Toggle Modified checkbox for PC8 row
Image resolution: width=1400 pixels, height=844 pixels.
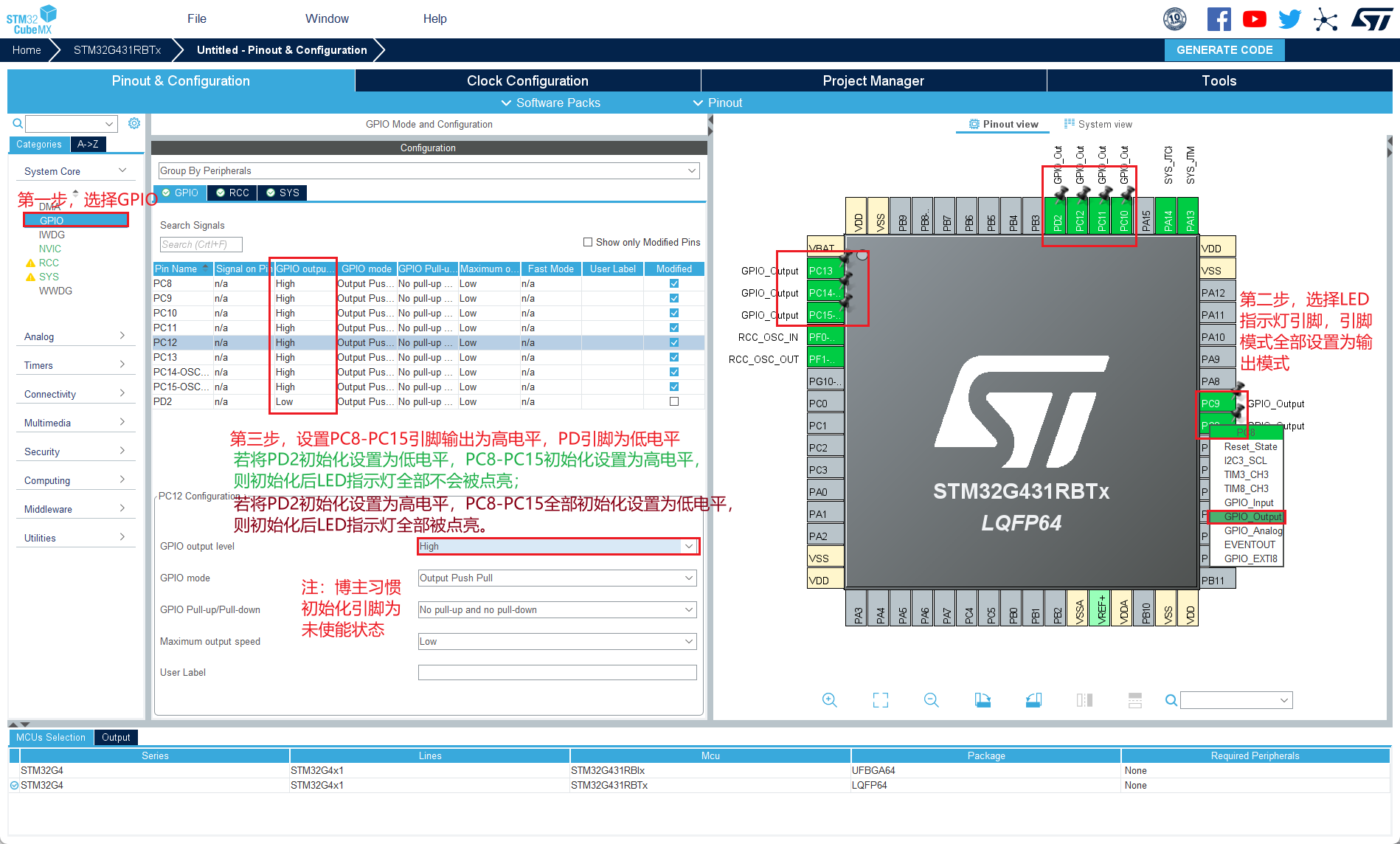tap(674, 283)
